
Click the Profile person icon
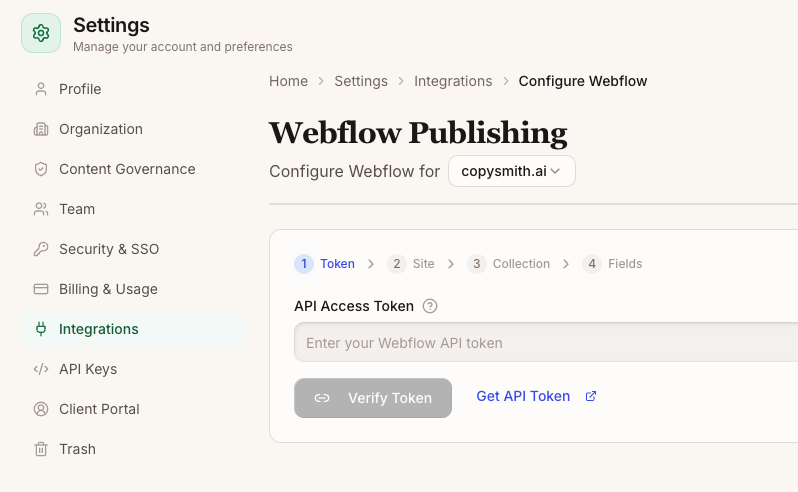tap(41, 89)
